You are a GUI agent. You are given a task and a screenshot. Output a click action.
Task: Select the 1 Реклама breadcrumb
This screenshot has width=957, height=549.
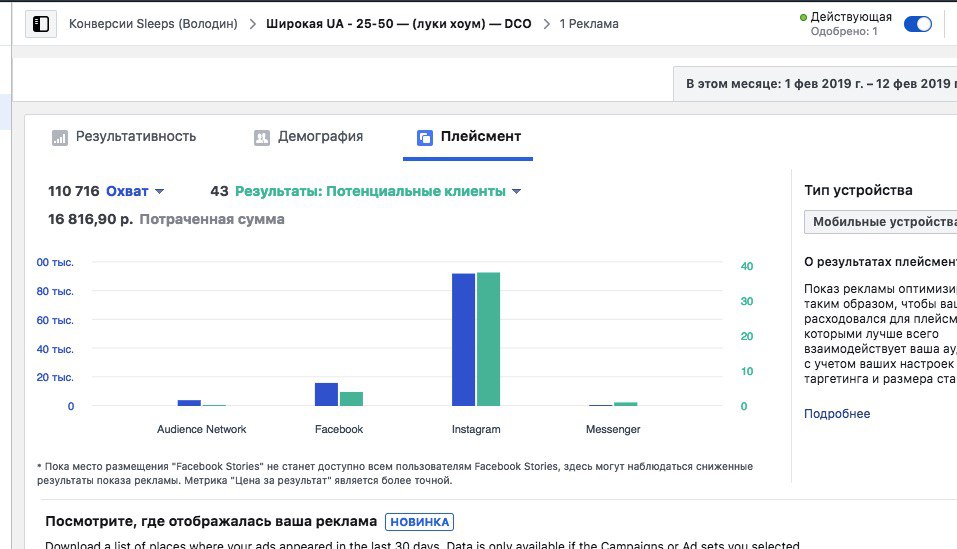click(589, 24)
